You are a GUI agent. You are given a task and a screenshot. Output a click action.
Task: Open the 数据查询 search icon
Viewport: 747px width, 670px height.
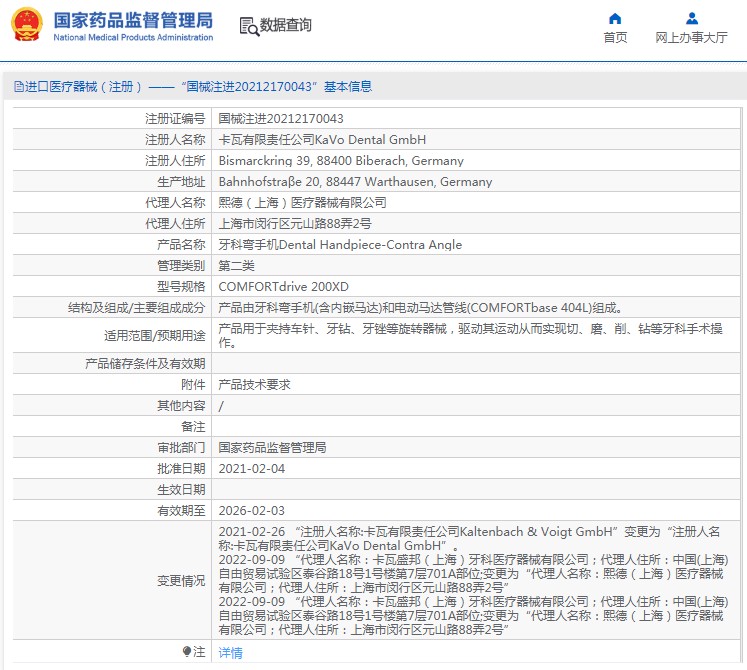249,26
